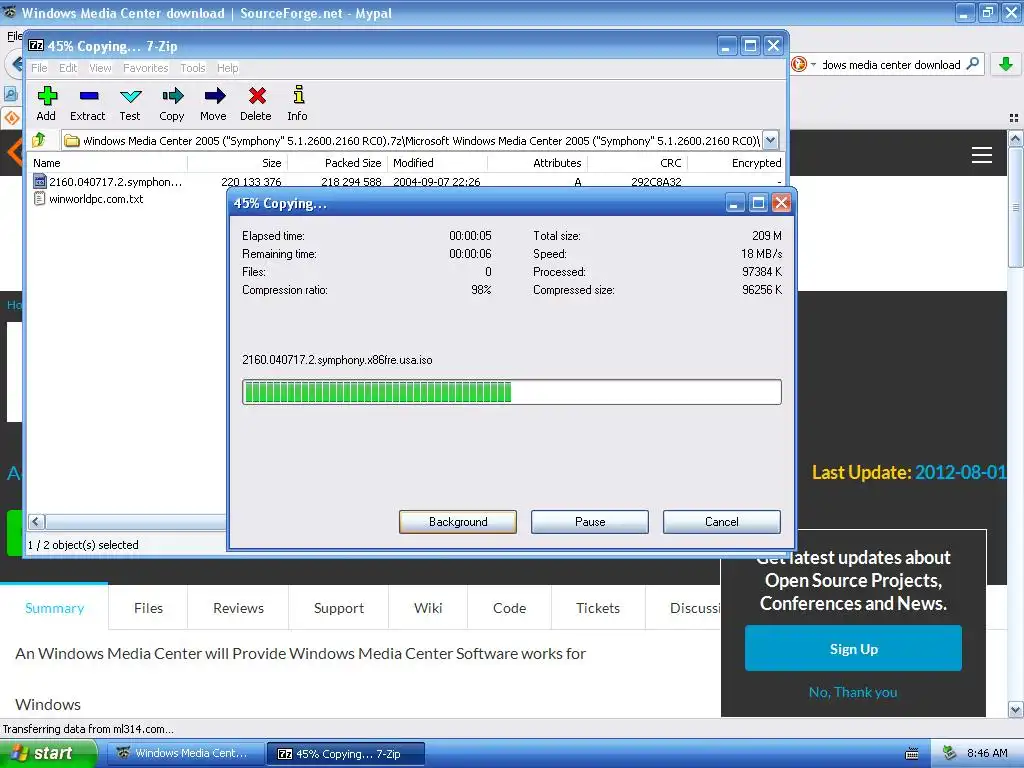Sort by the Size column header
The image size is (1024, 768).
pos(238,163)
